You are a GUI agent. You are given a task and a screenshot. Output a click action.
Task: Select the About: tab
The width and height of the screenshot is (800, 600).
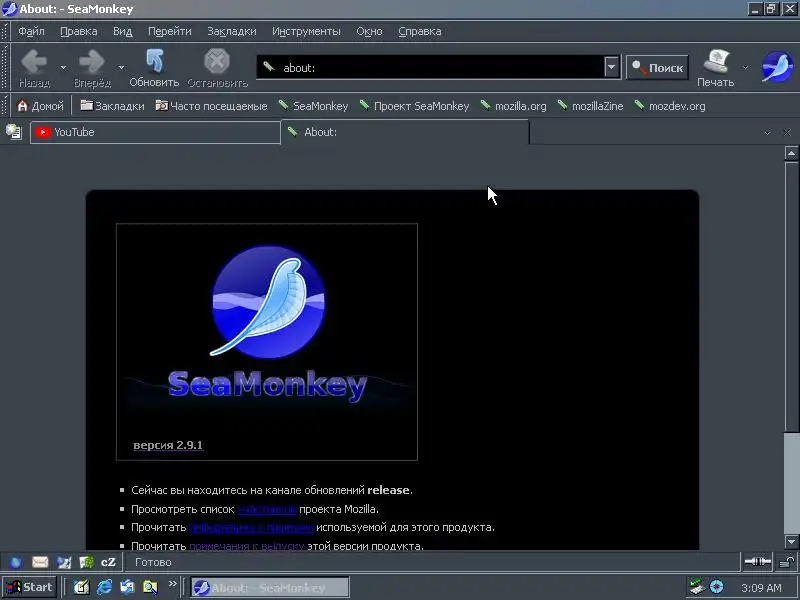[405, 132]
